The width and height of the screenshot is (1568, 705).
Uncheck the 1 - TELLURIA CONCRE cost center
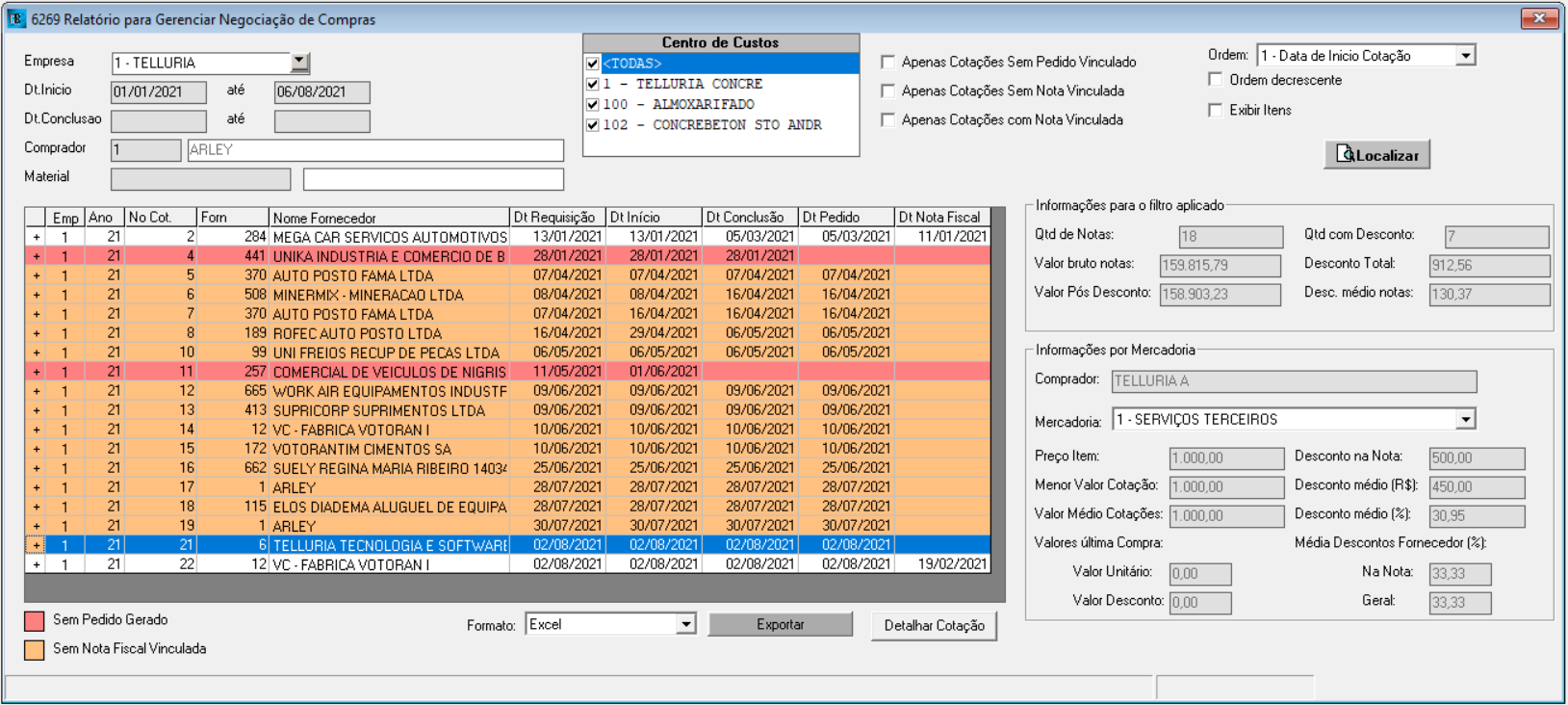(593, 84)
